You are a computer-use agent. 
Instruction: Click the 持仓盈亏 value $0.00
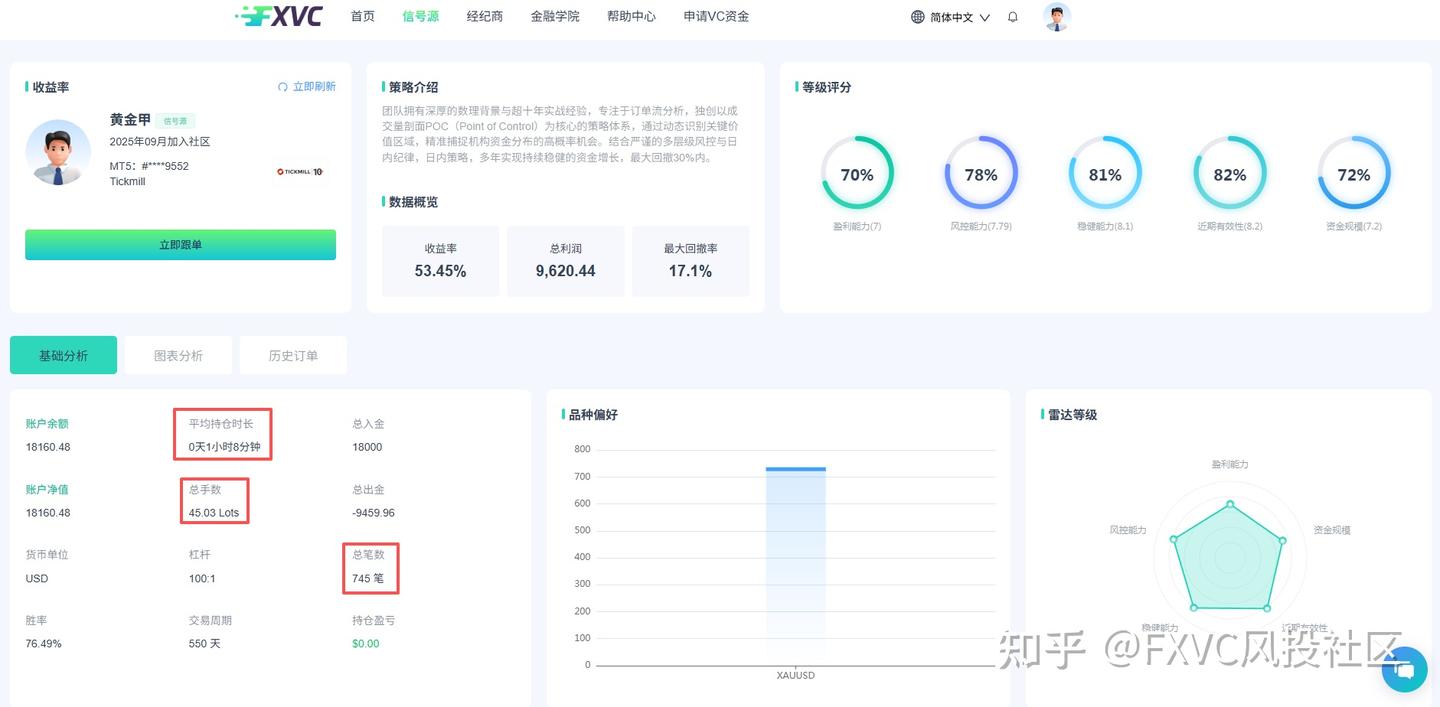click(x=366, y=644)
